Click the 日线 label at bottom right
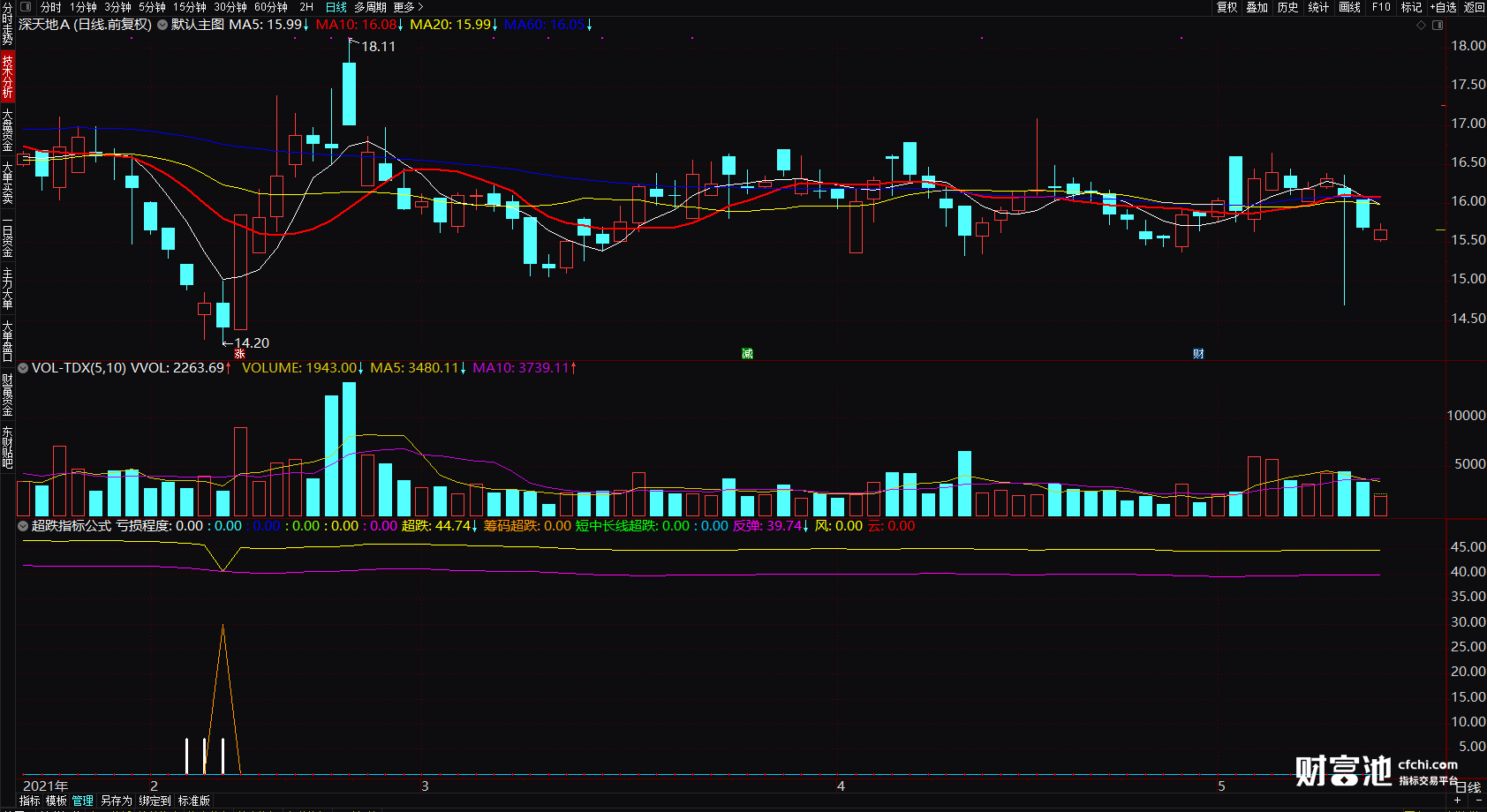1487x812 pixels. (1468, 788)
